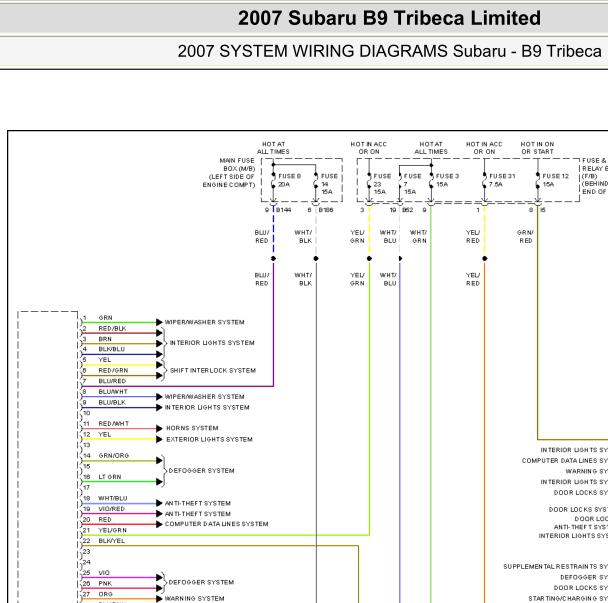Screen dimensions: 608x603
Task: Click pin 6 "RED/GRN" wire label
Action: tap(113, 370)
